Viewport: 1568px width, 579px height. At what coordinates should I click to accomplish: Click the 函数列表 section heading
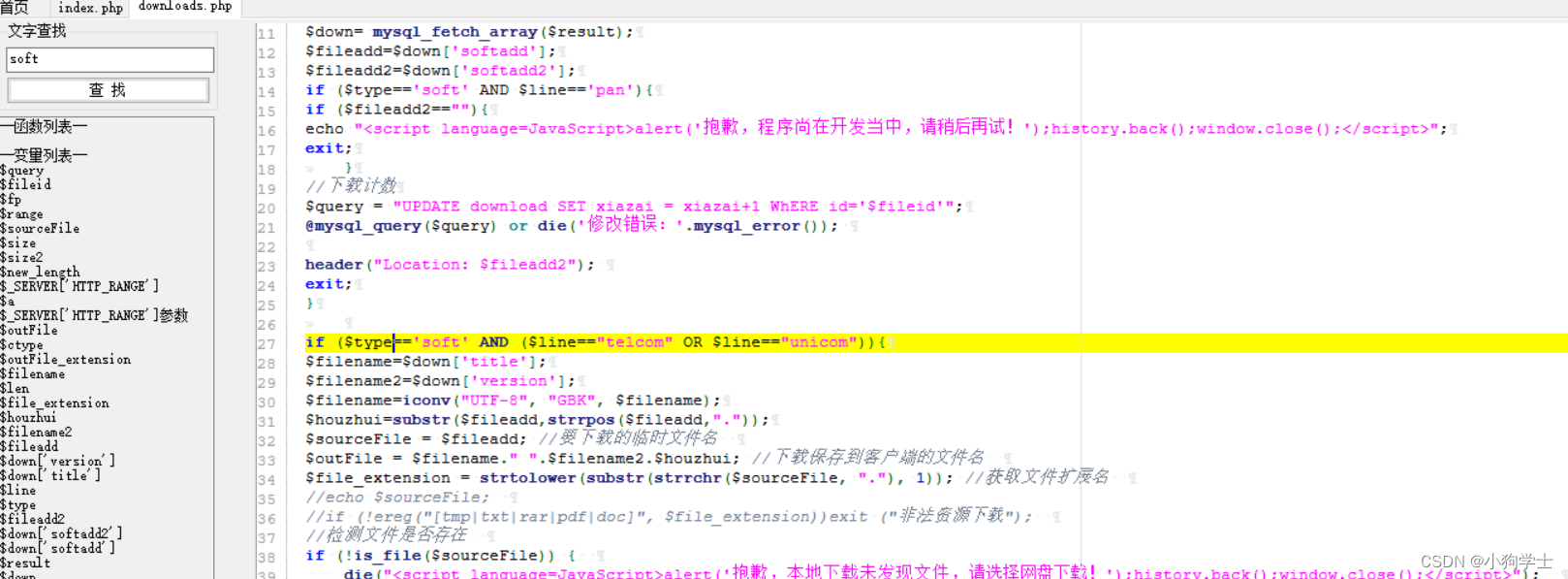44,127
